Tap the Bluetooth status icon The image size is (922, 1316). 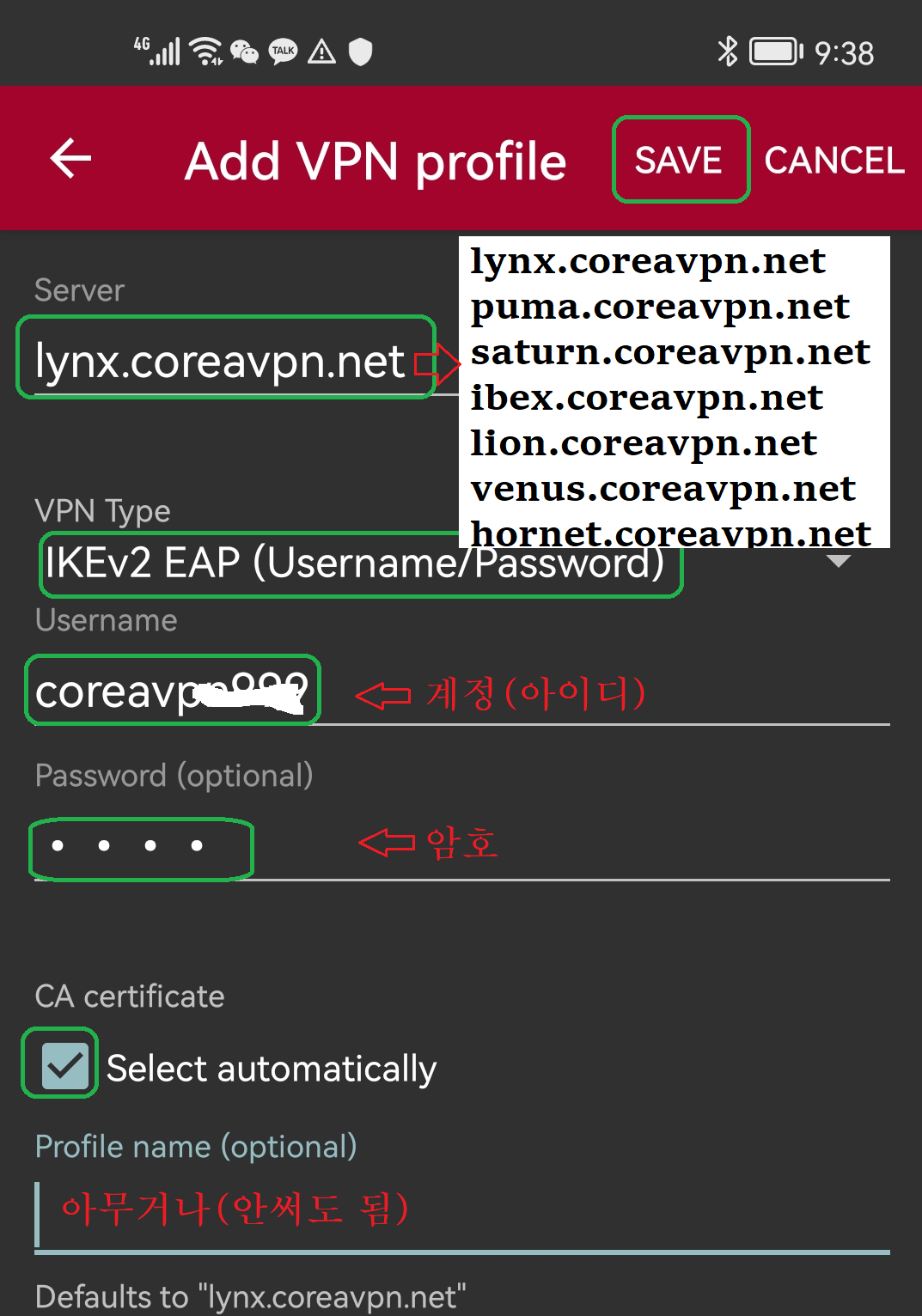click(727, 52)
